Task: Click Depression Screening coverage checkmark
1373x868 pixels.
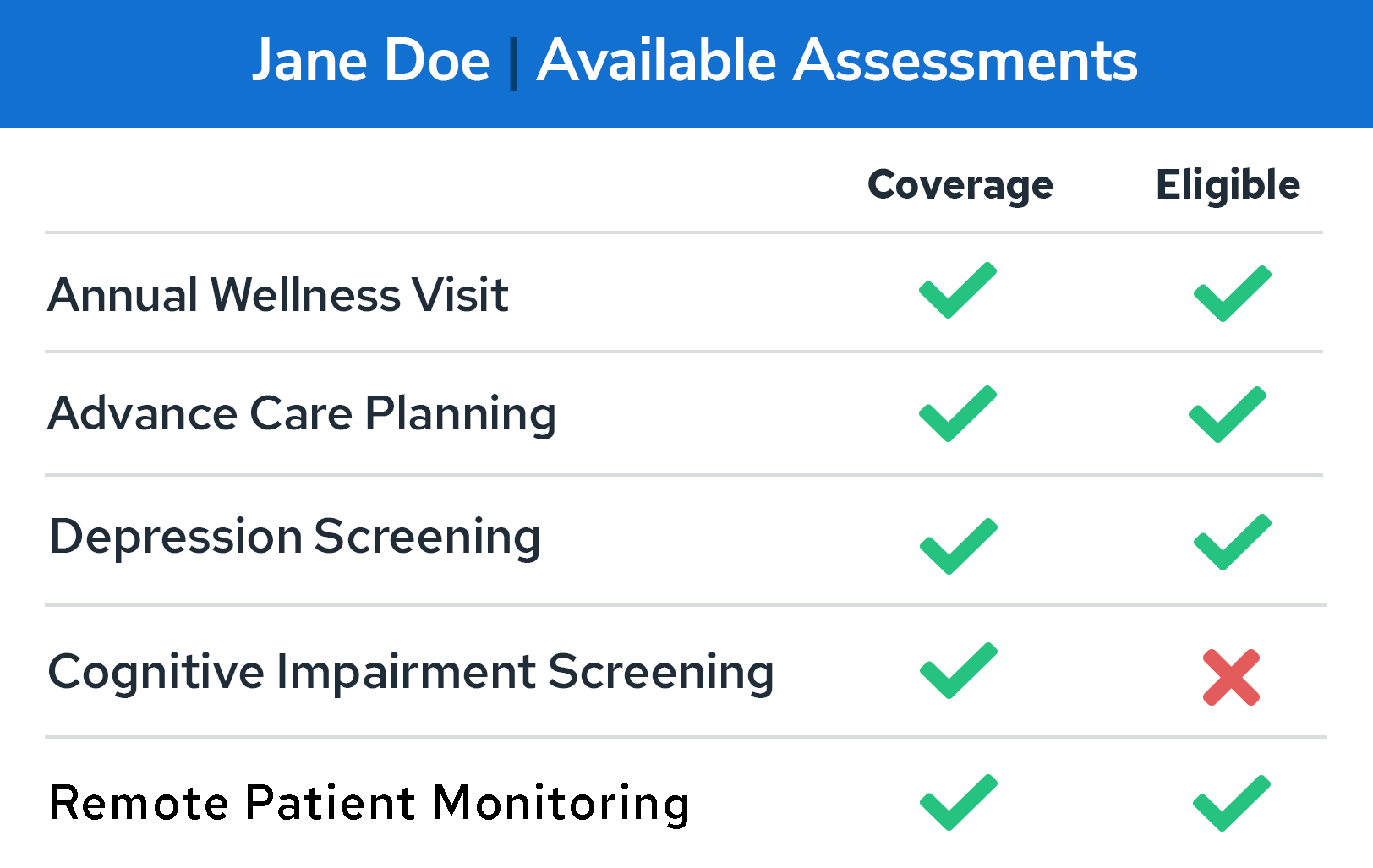Action: (x=959, y=547)
